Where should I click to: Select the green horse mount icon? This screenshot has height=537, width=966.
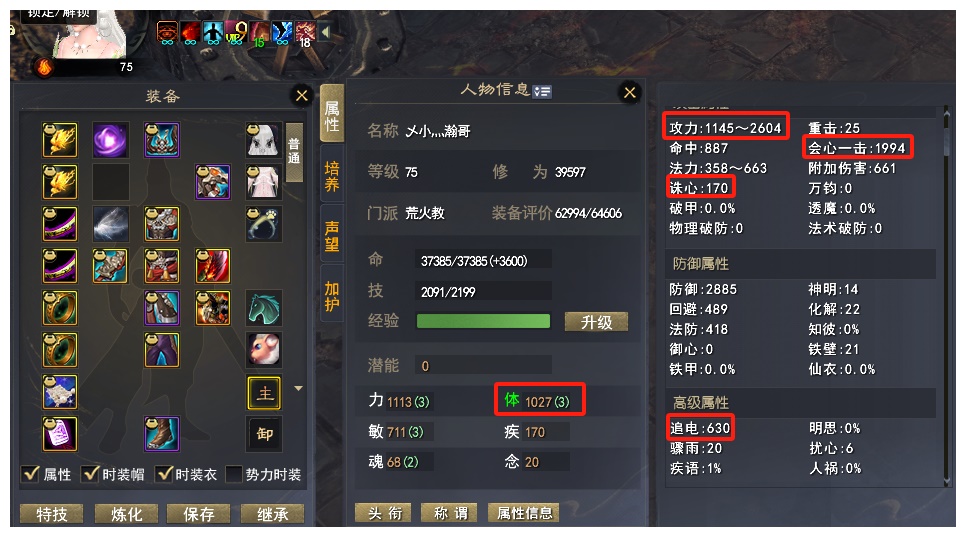(x=264, y=307)
